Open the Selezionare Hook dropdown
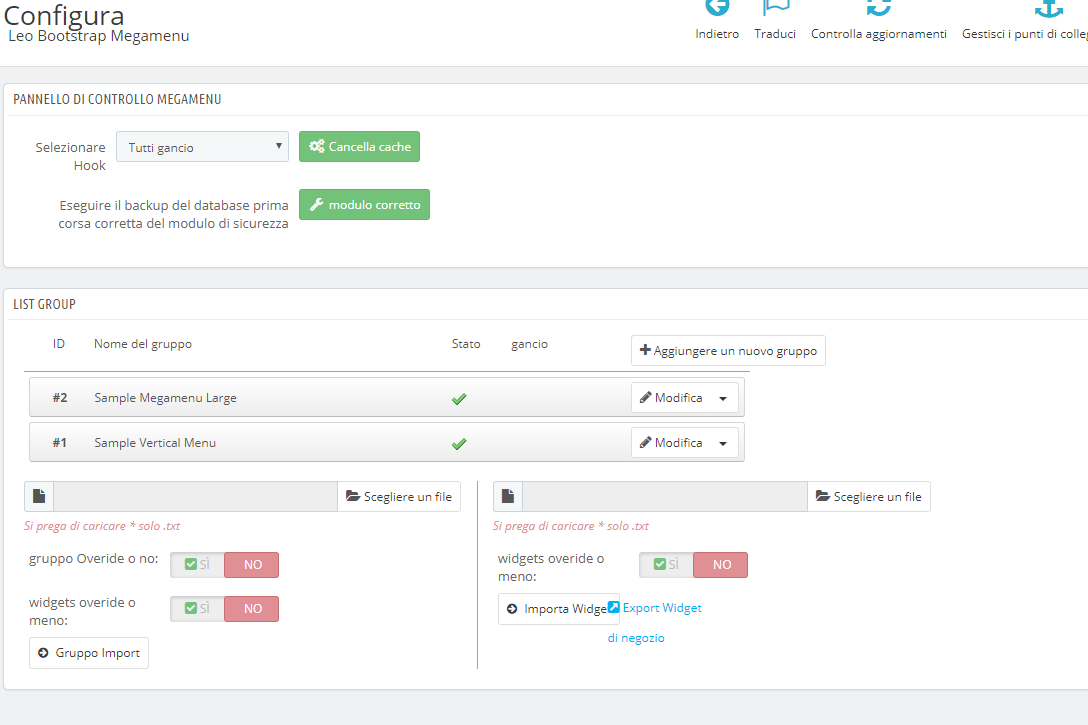 [x=202, y=147]
